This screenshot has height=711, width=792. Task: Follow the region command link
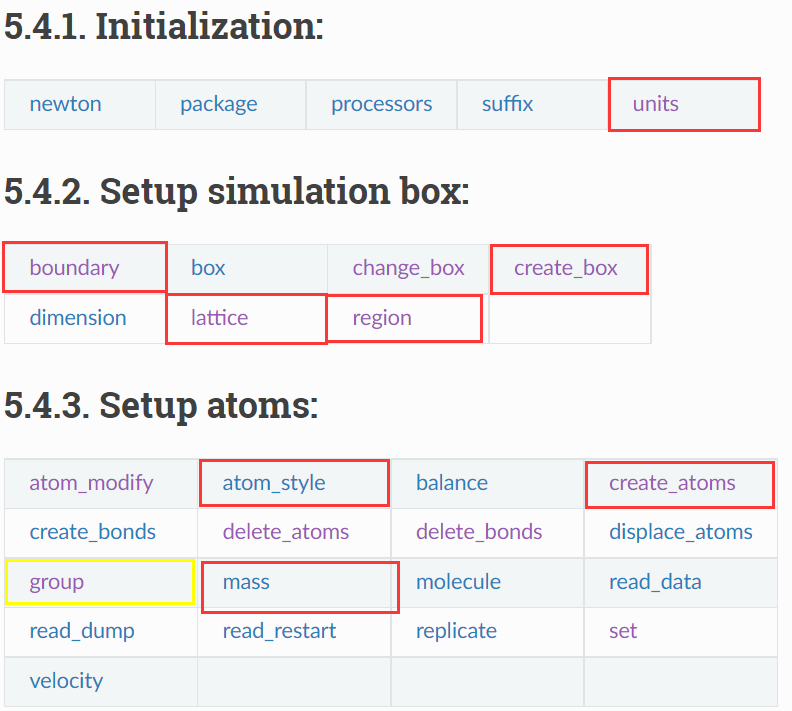click(381, 318)
